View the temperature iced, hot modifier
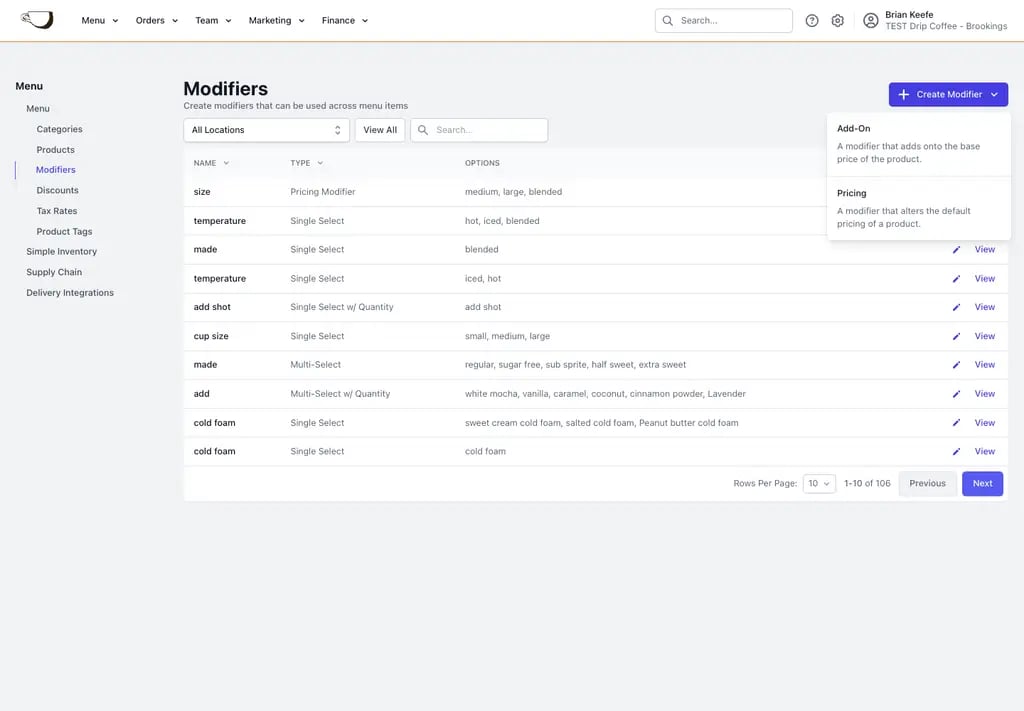Image resolution: width=1024 pixels, height=711 pixels. point(985,279)
